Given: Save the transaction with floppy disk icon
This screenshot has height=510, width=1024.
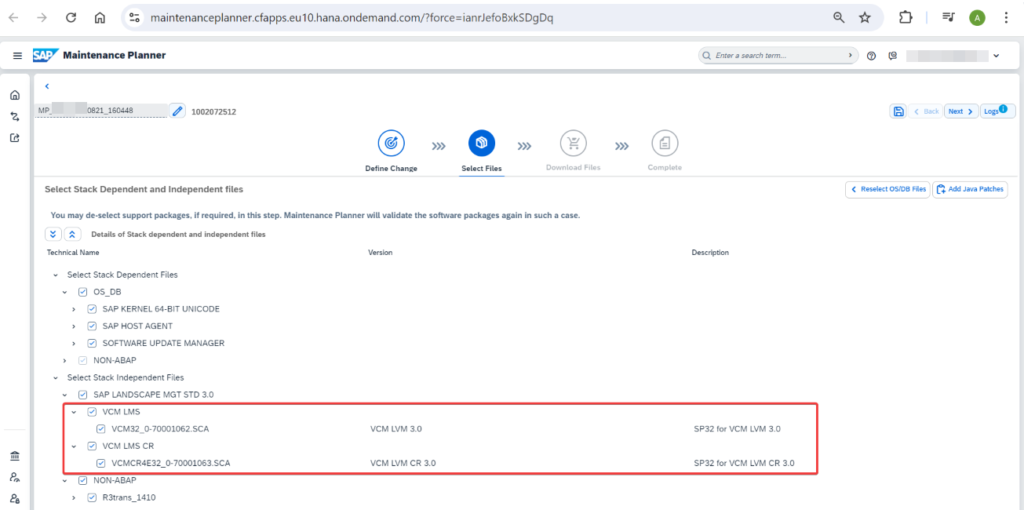Looking at the screenshot, I should (898, 112).
